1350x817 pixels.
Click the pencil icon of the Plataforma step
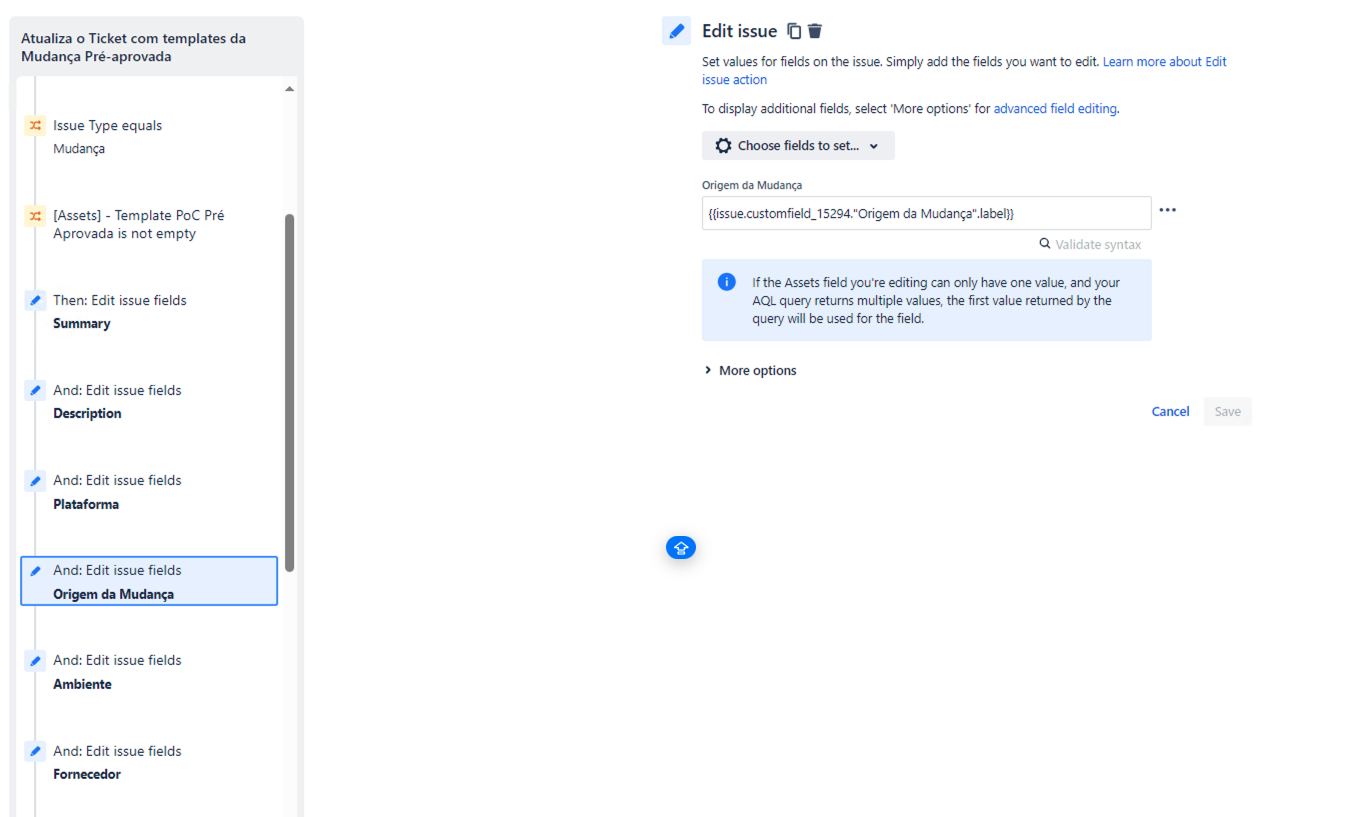click(35, 480)
